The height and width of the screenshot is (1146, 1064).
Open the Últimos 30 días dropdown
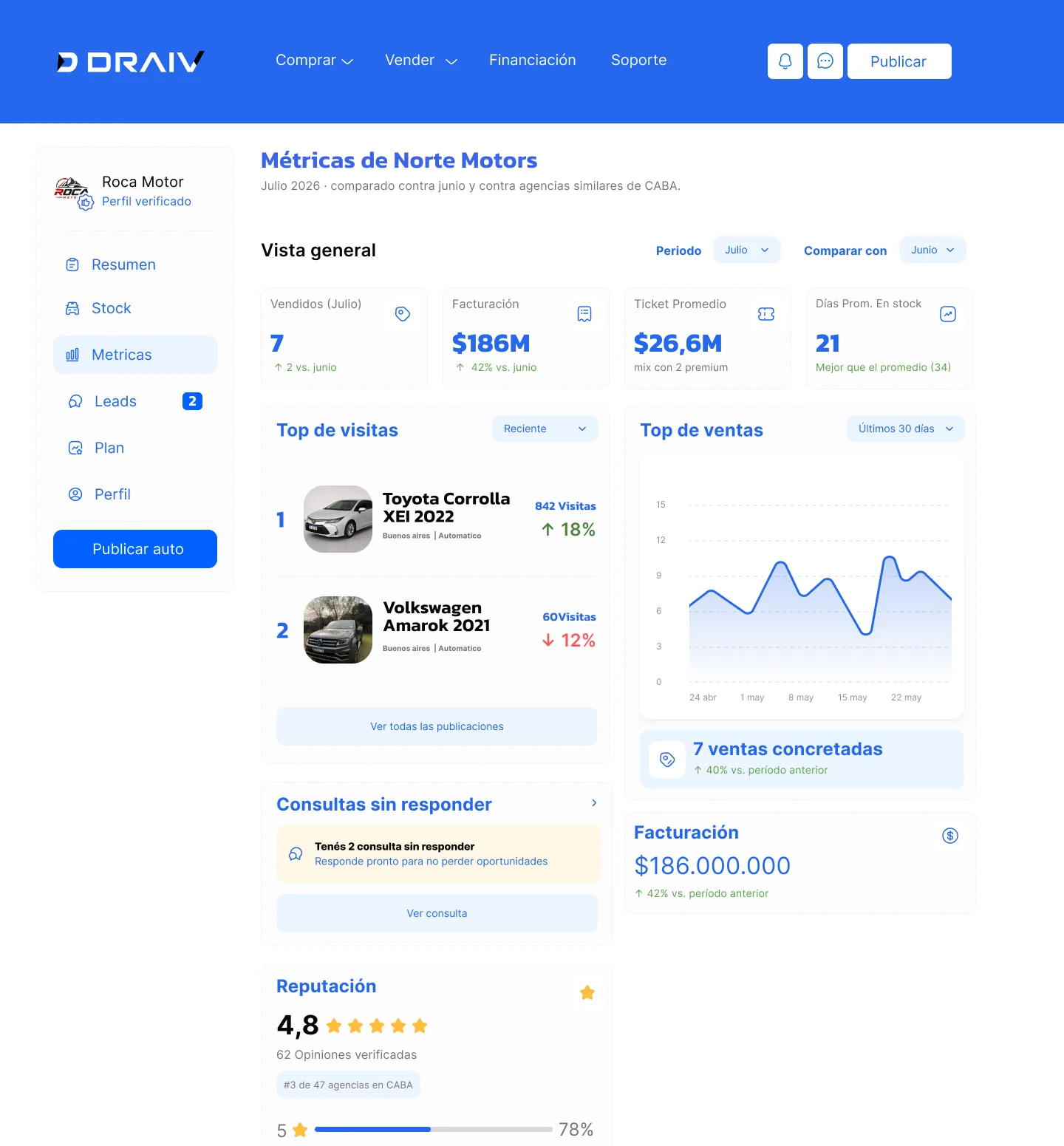pyautogui.click(x=906, y=429)
